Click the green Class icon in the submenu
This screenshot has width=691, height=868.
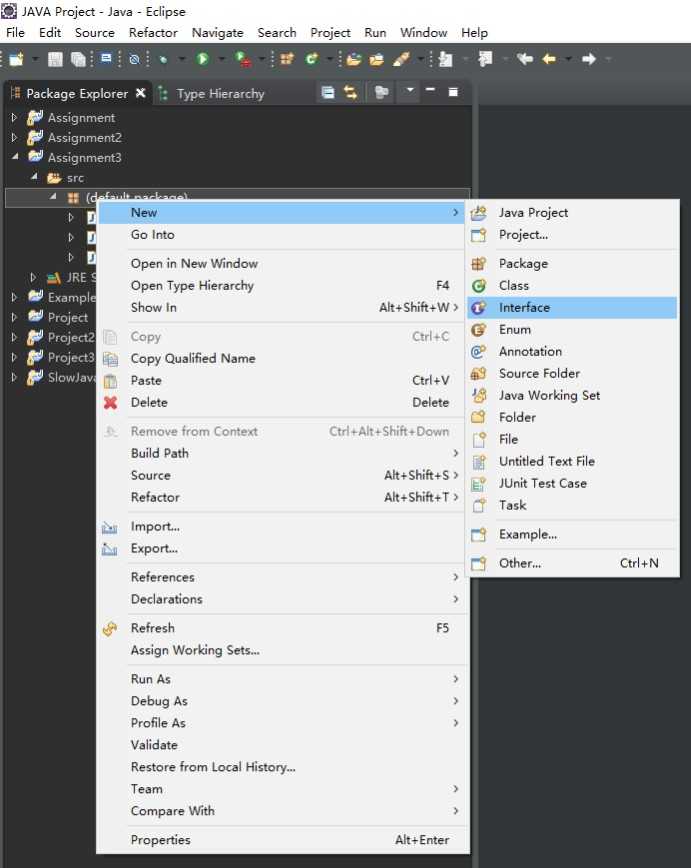tap(479, 286)
